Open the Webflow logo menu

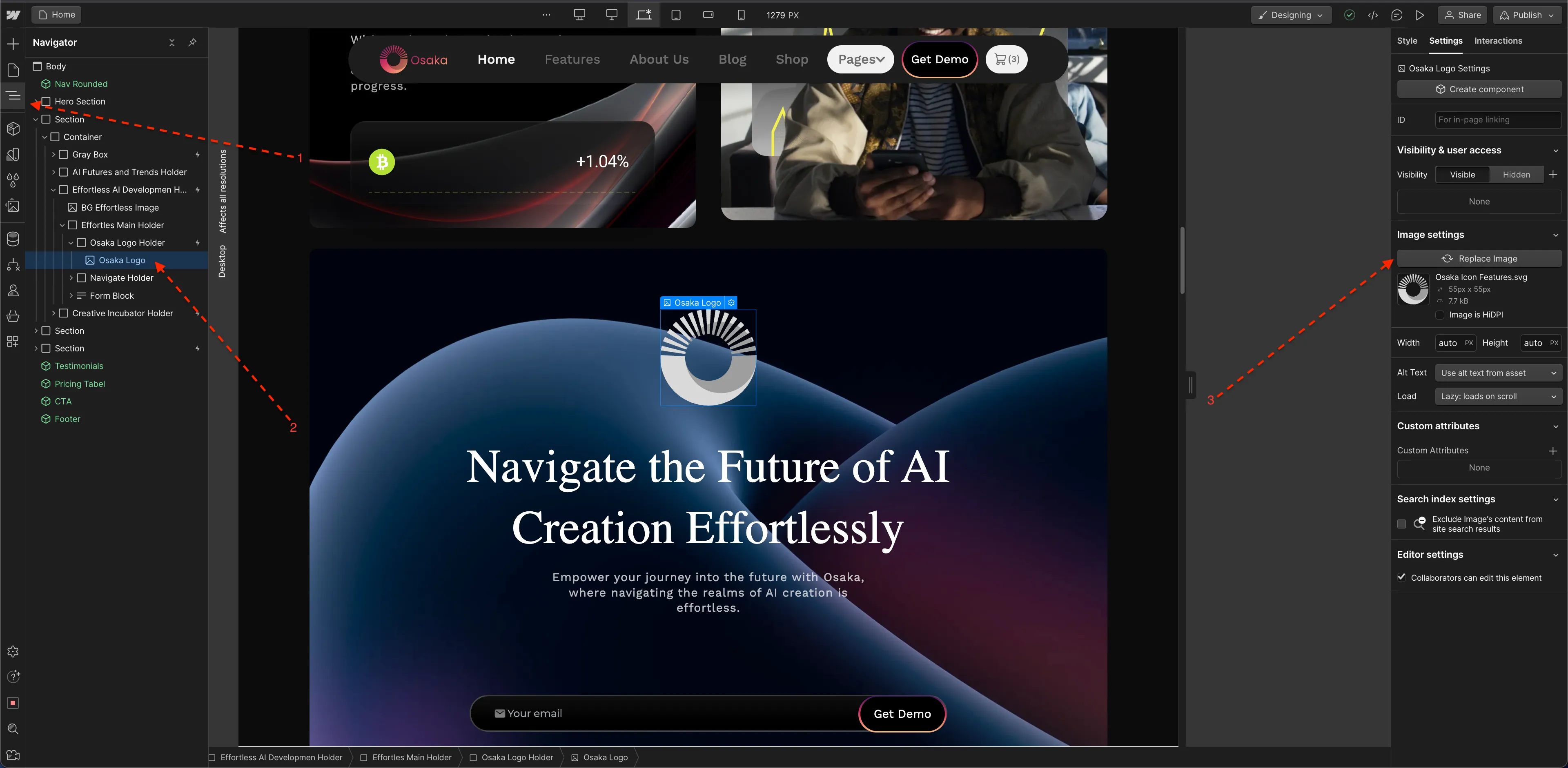click(x=13, y=15)
